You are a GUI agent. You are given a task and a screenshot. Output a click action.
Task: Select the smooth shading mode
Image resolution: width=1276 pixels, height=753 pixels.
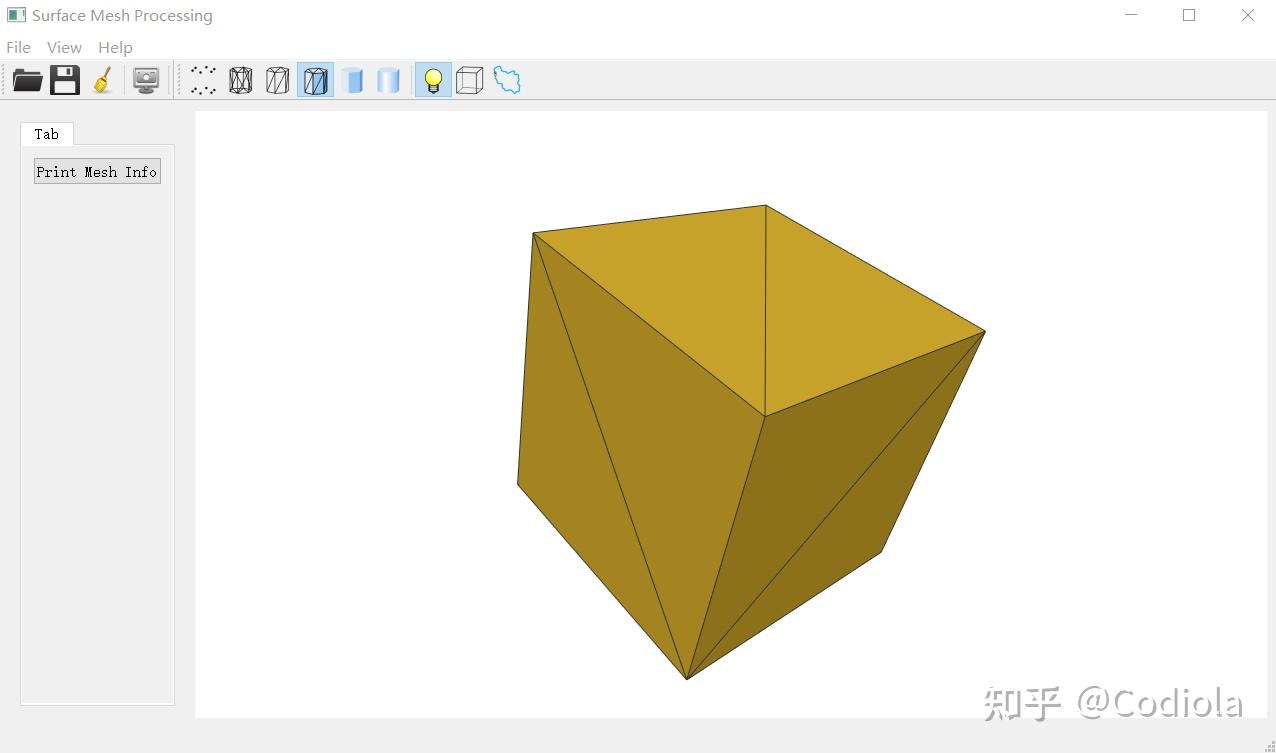tap(389, 80)
